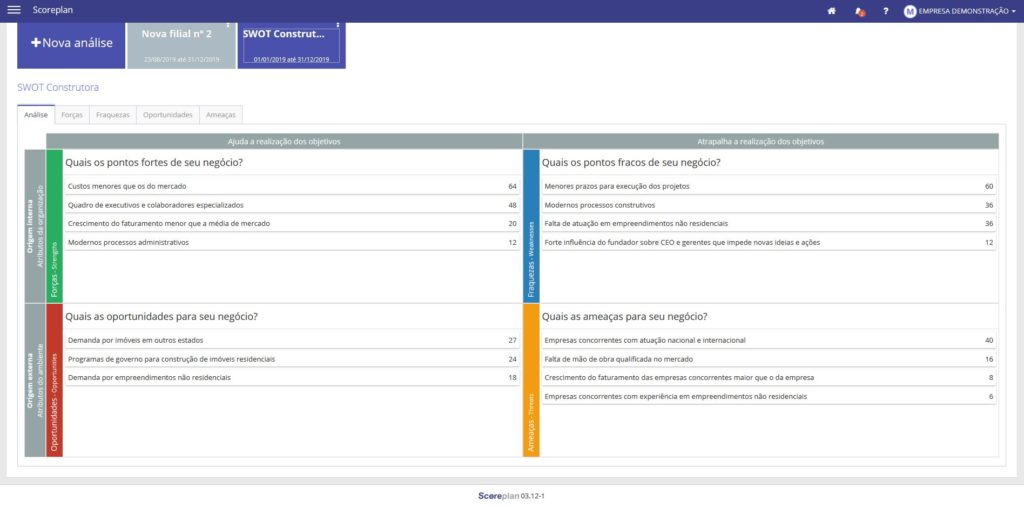Select 'Crescimento do faturamento das empresas concorrentes' row
1024x507 pixels.
(x=769, y=378)
